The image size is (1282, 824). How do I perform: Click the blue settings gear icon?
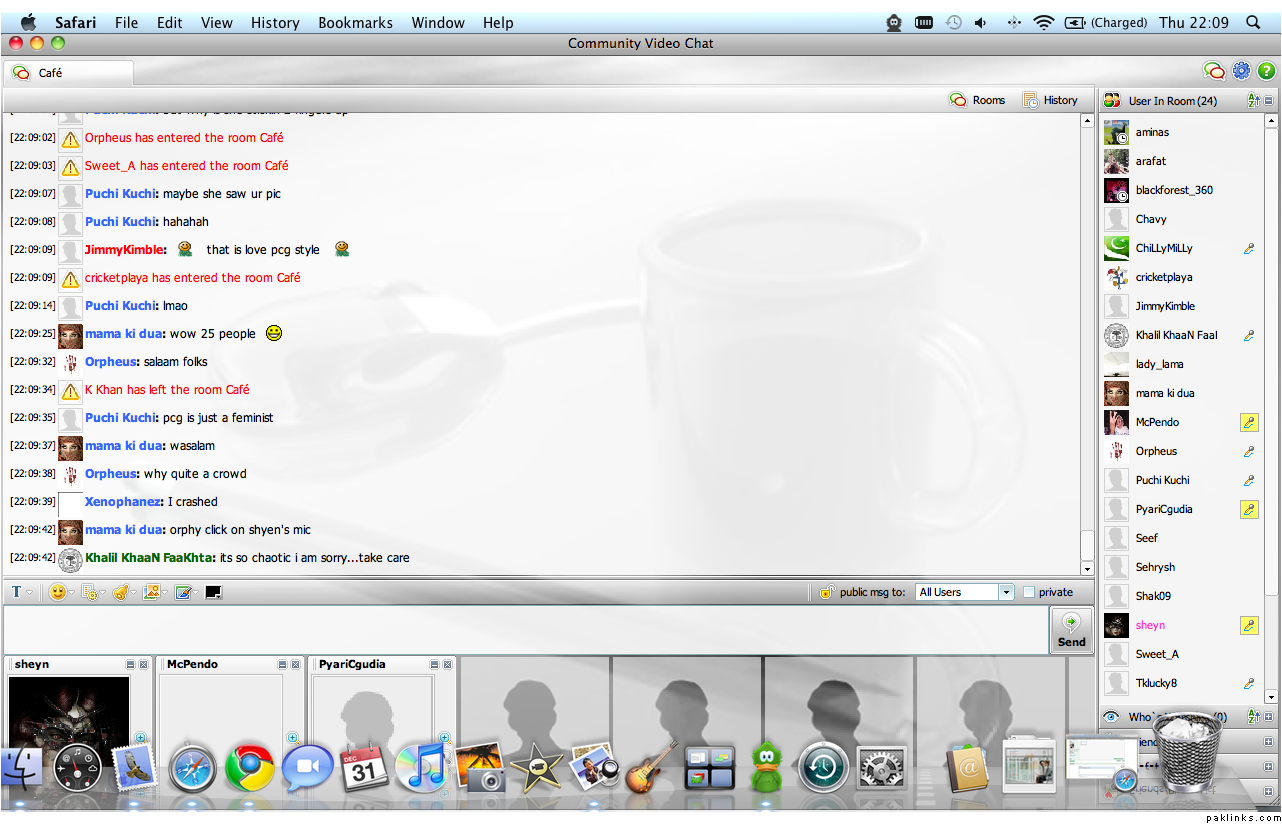(x=1241, y=71)
